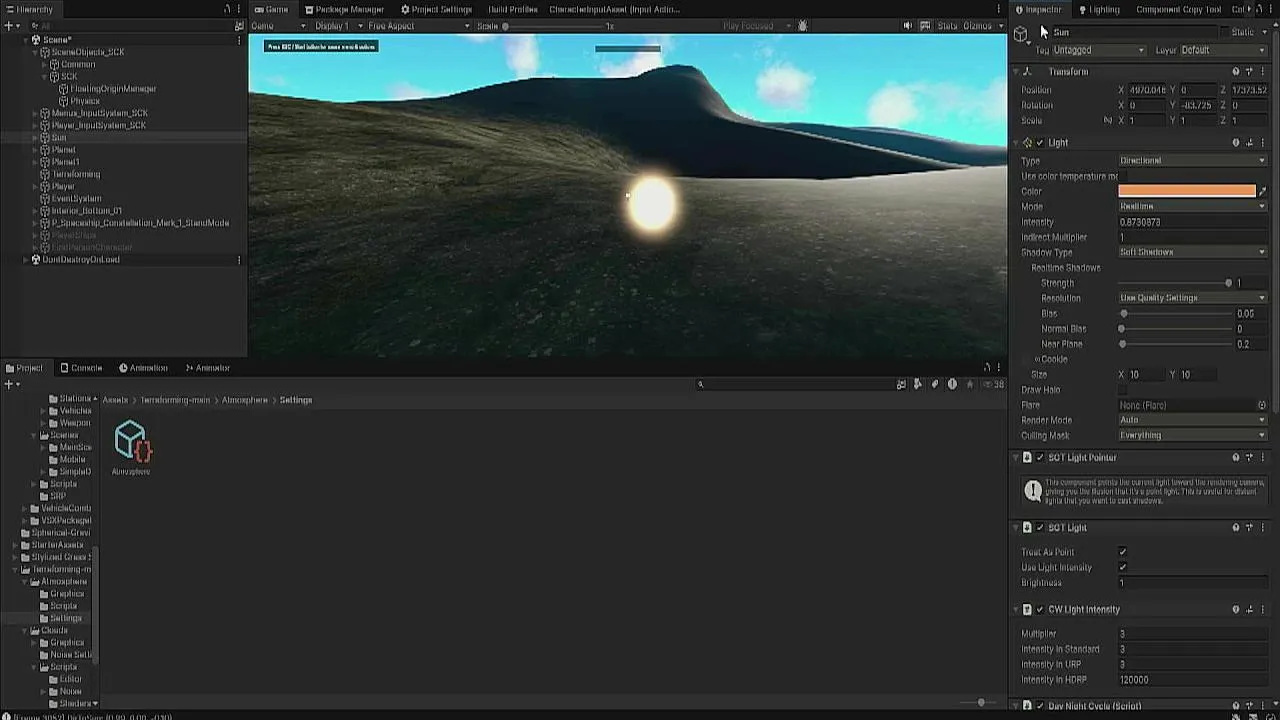
Task: Toggle SGT Light Pointer enabled checkbox
Action: [x=1040, y=458]
